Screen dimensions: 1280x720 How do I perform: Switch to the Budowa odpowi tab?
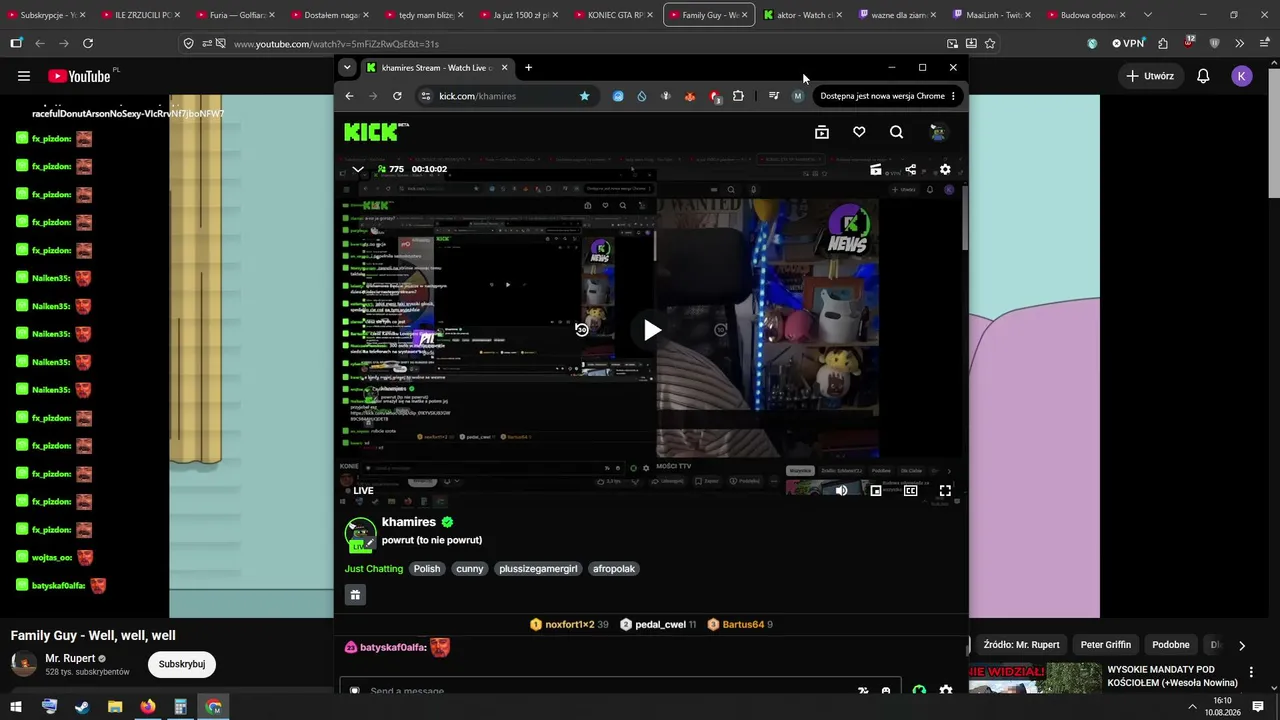click(x=1087, y=15)
